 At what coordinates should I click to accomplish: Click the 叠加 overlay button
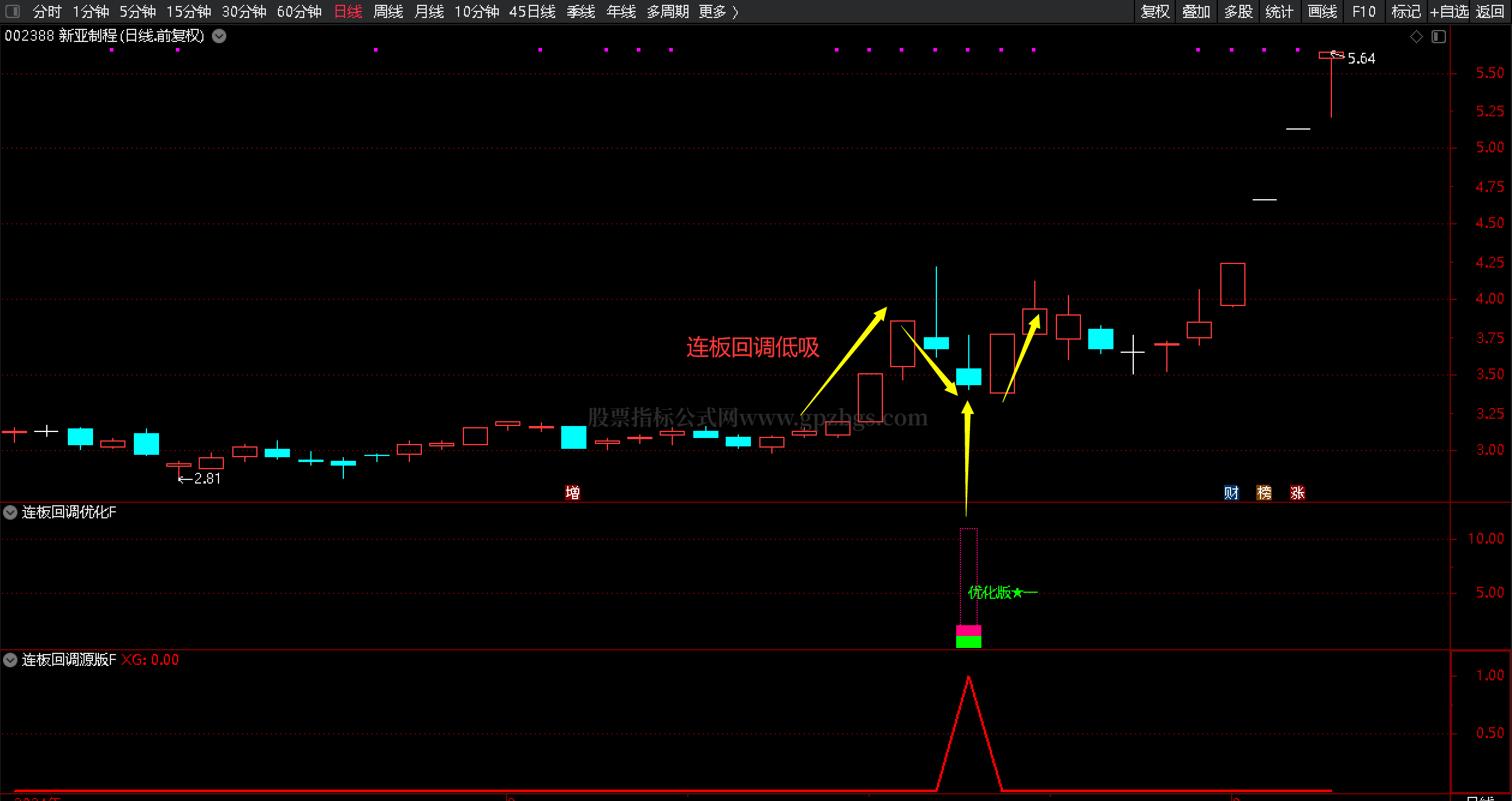1196,11
